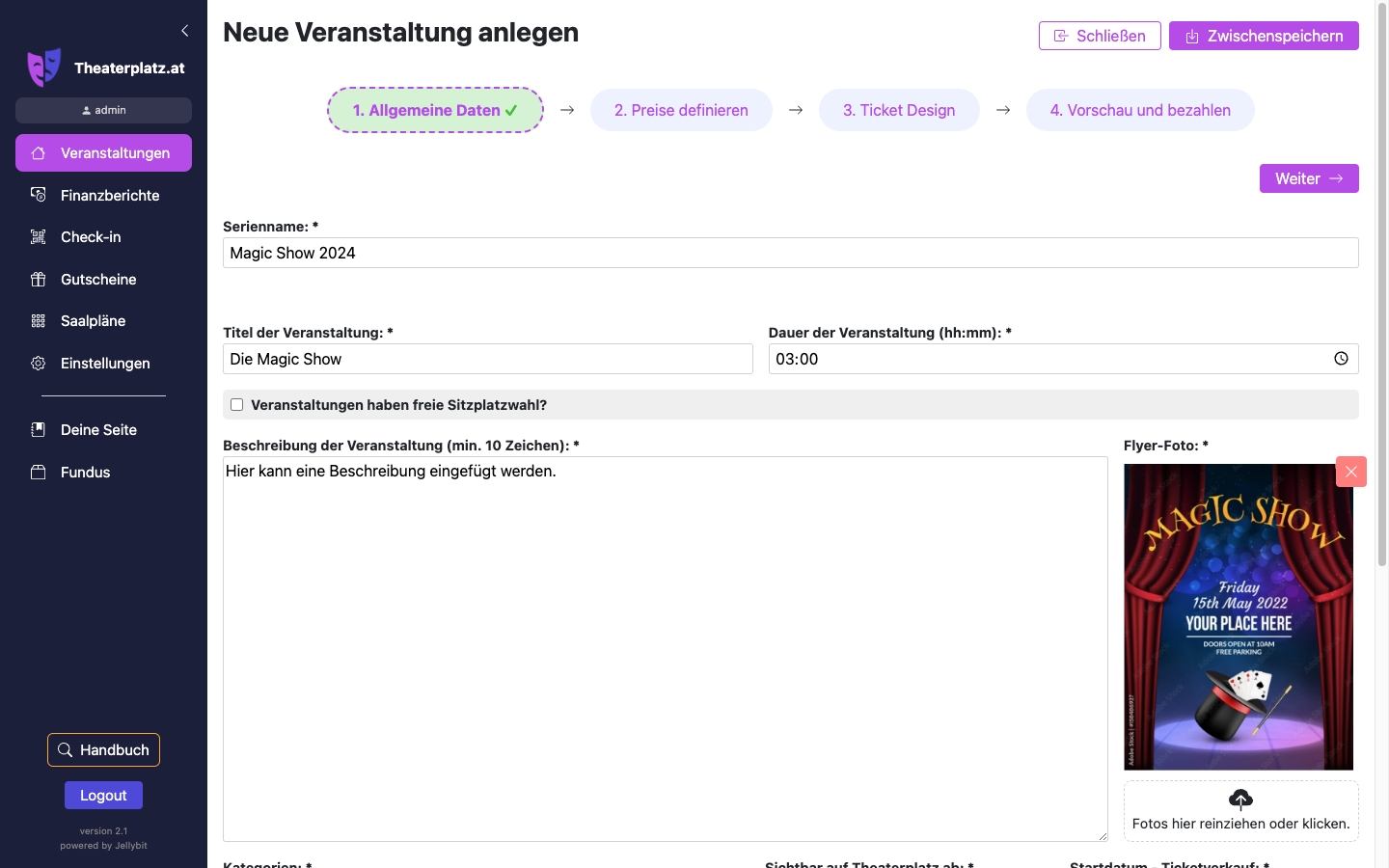
Task: Click the Weiter button
Action: pos(1308,178)
